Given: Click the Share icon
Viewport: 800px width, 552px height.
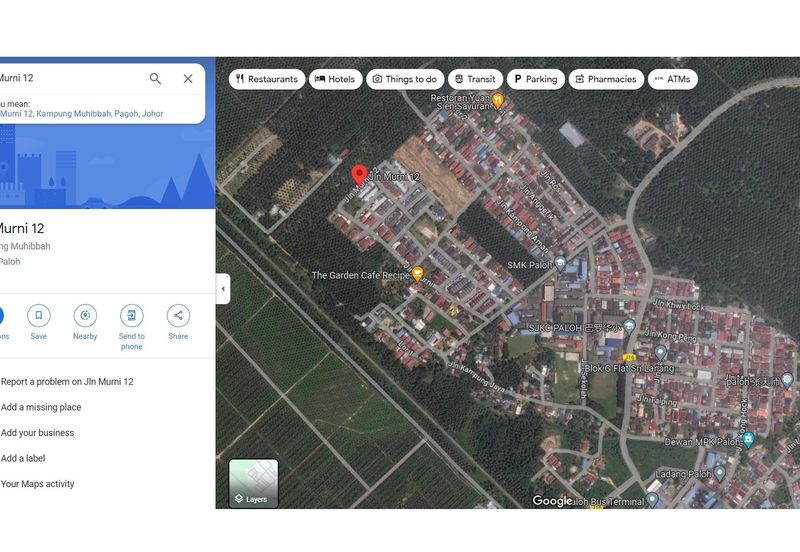Looking at the screenshot, I should pos(178,316).
